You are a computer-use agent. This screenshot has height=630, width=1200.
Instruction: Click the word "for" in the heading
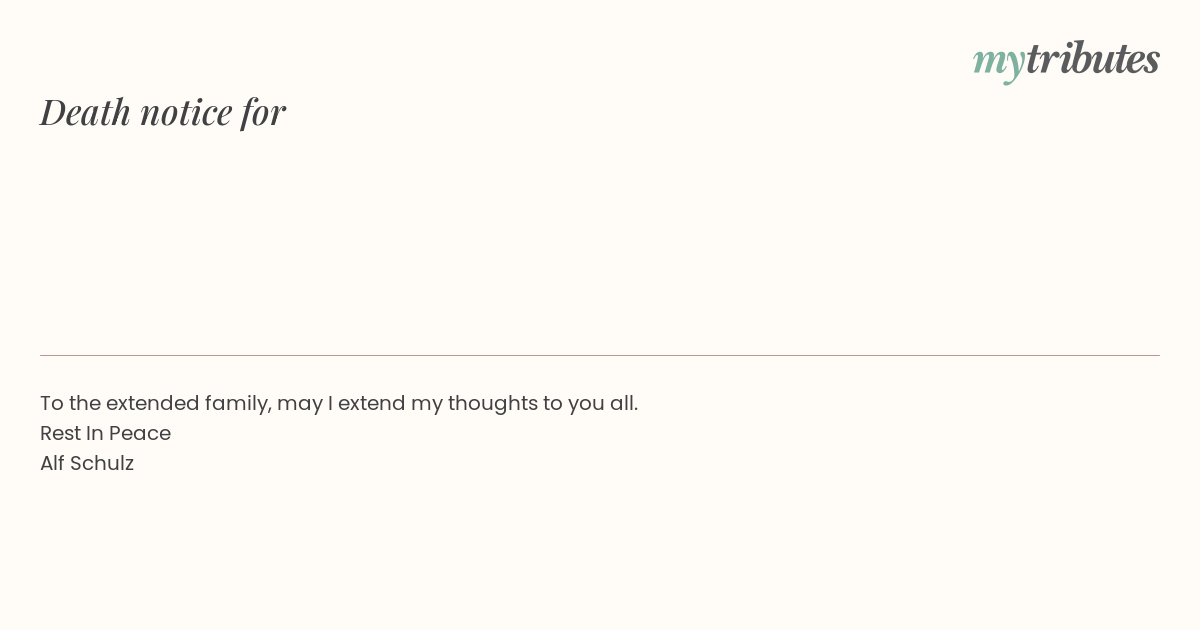pyautogui.click(x=263, y=112)
